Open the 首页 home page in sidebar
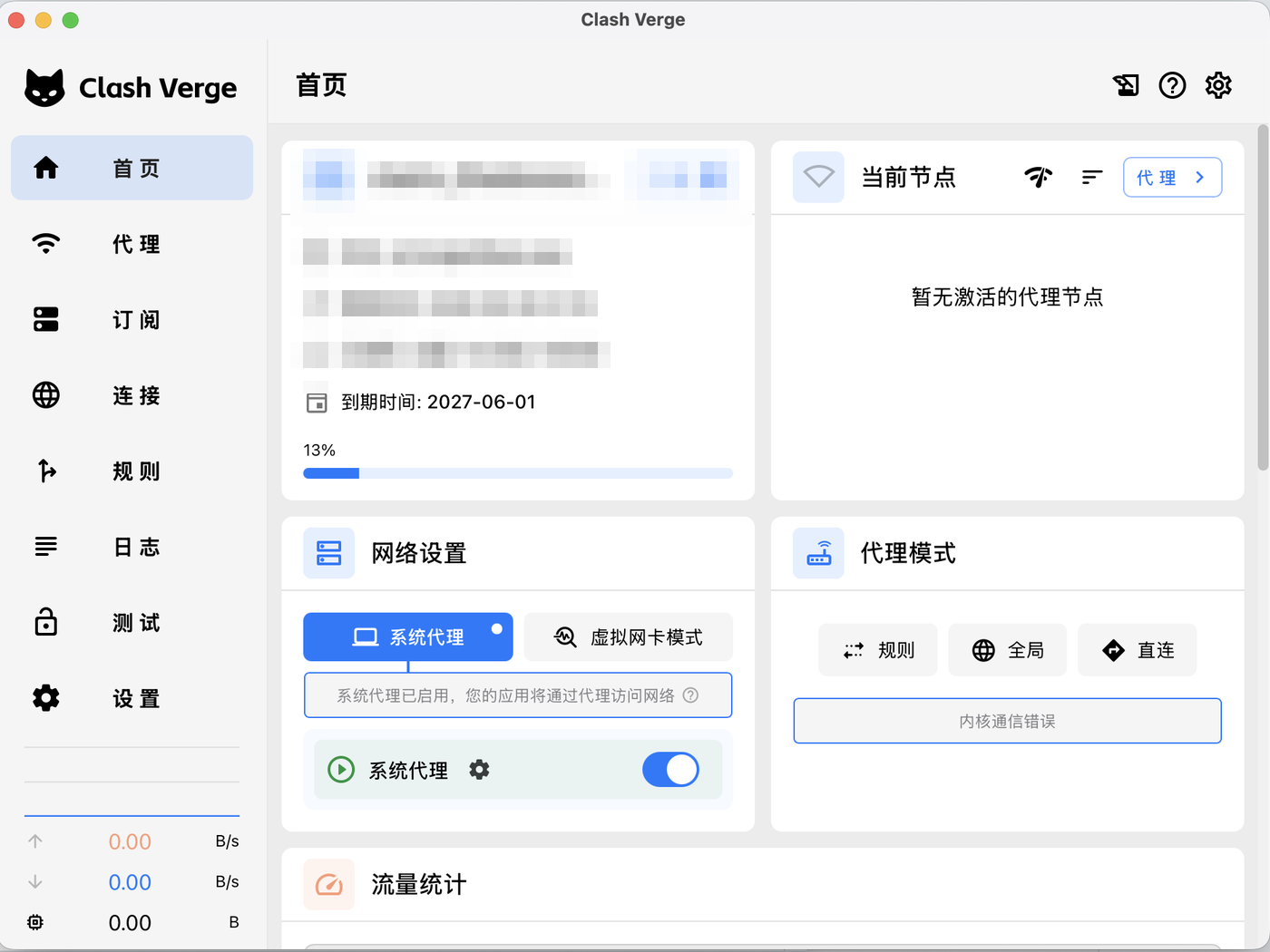 132,168
